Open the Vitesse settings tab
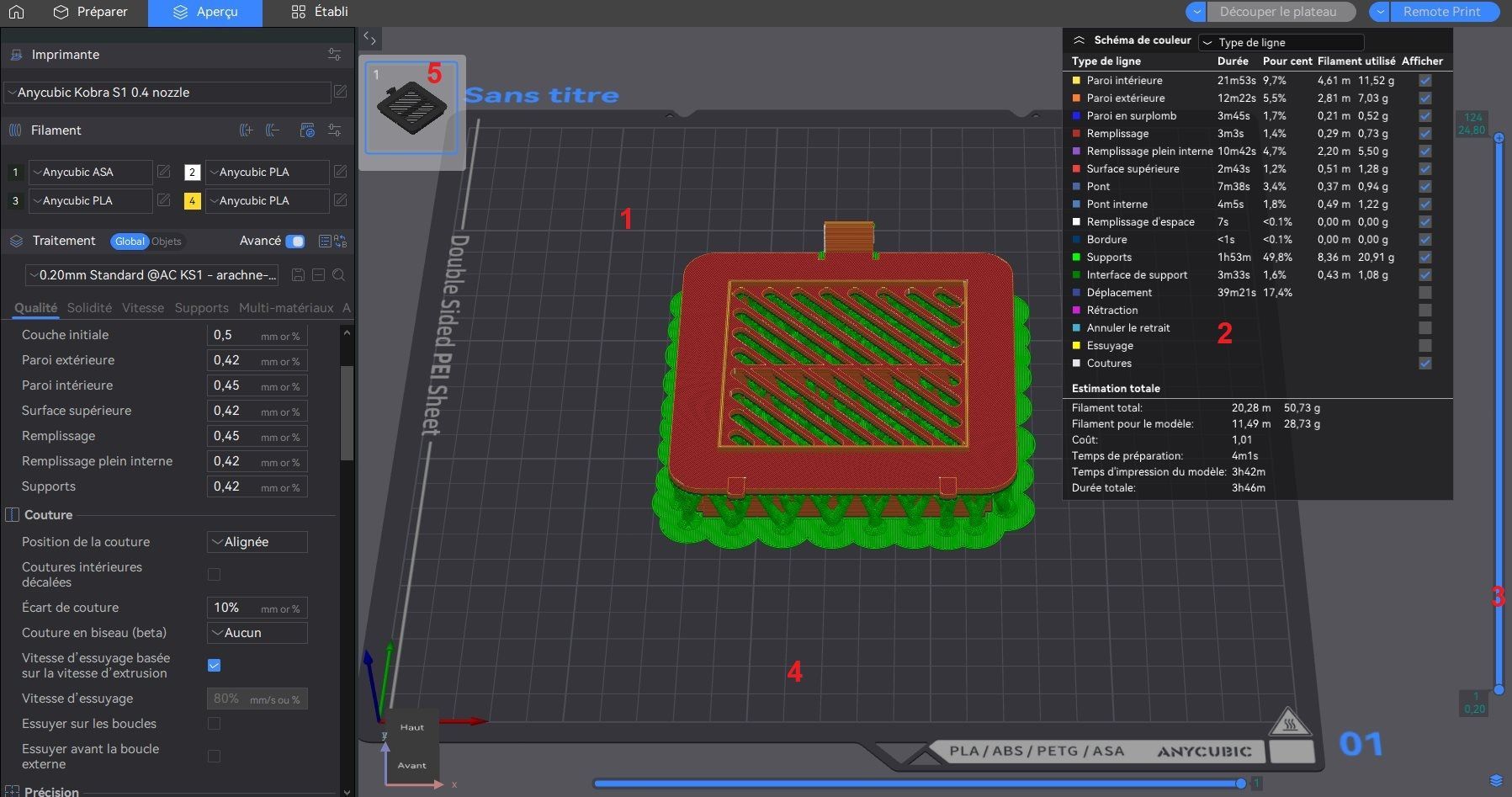This screenshot has height=797, width=1512. click(142, 308)
